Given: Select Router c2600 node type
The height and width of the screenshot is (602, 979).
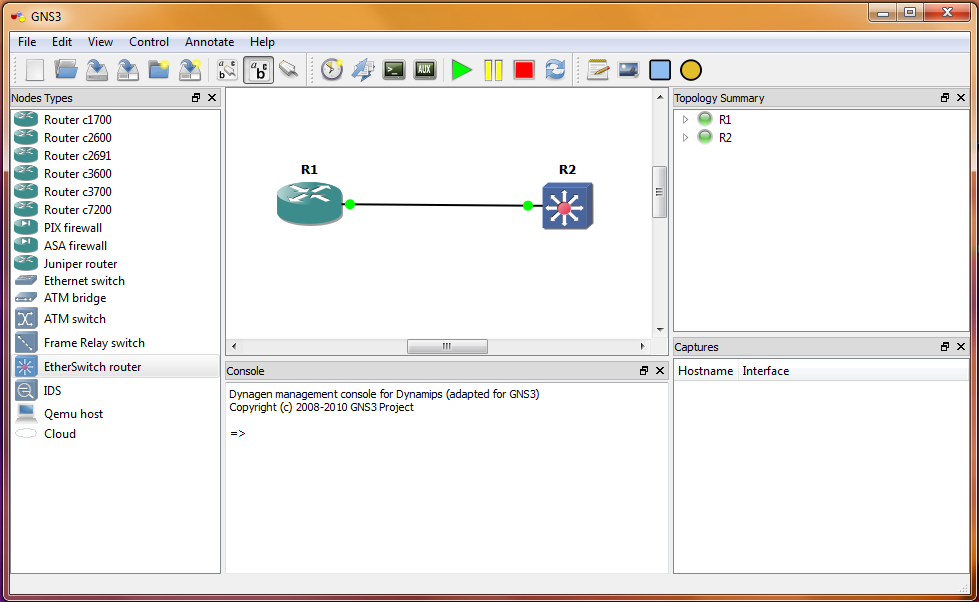Looking at the screenshot, I should pos(116,137).
